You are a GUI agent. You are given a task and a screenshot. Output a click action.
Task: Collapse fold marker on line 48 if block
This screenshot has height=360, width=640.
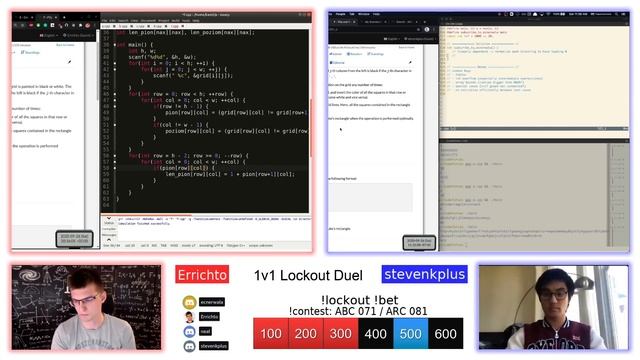click(x=115, y=106)
